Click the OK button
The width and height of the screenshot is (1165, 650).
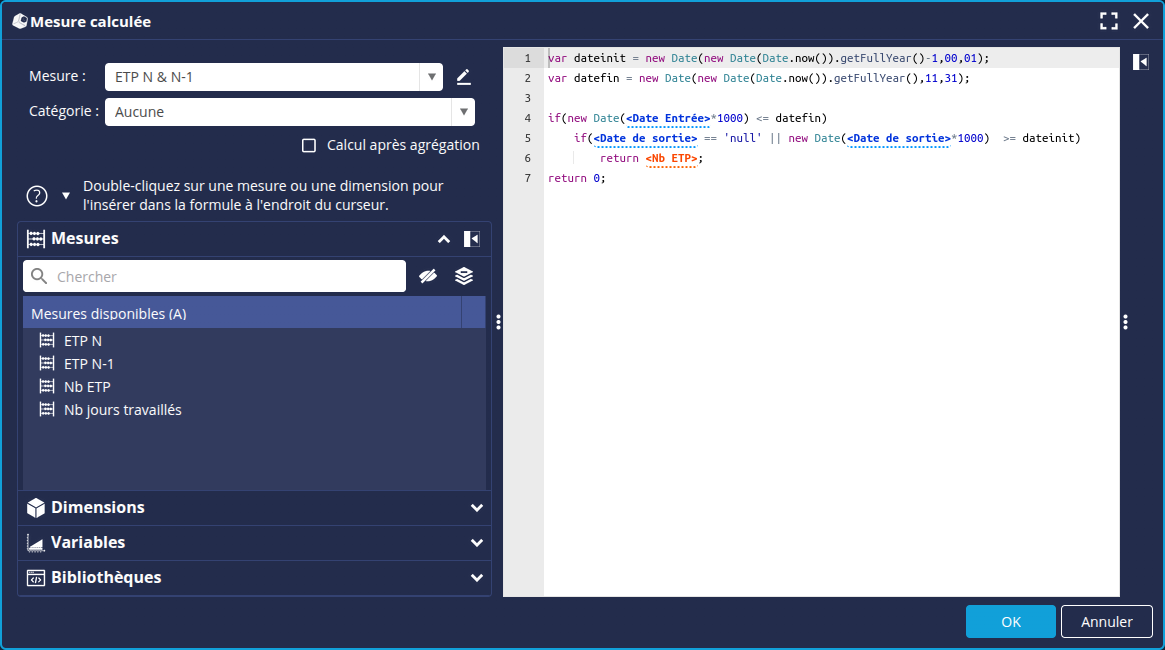[1010, 622]
